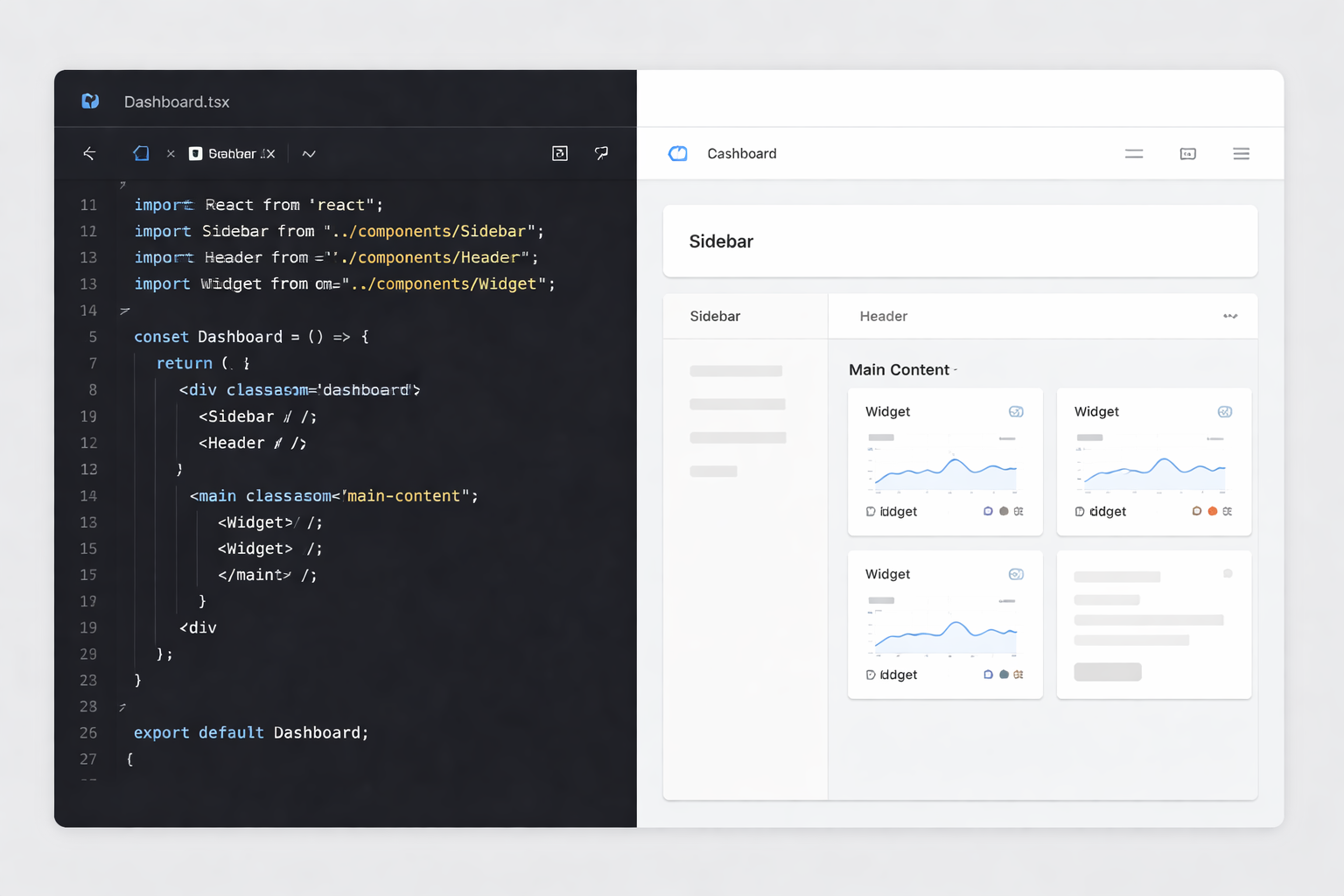Click the blue Cashboard logo icon
This screenshot has height=896, width=1344.
[x=678, y=154]
